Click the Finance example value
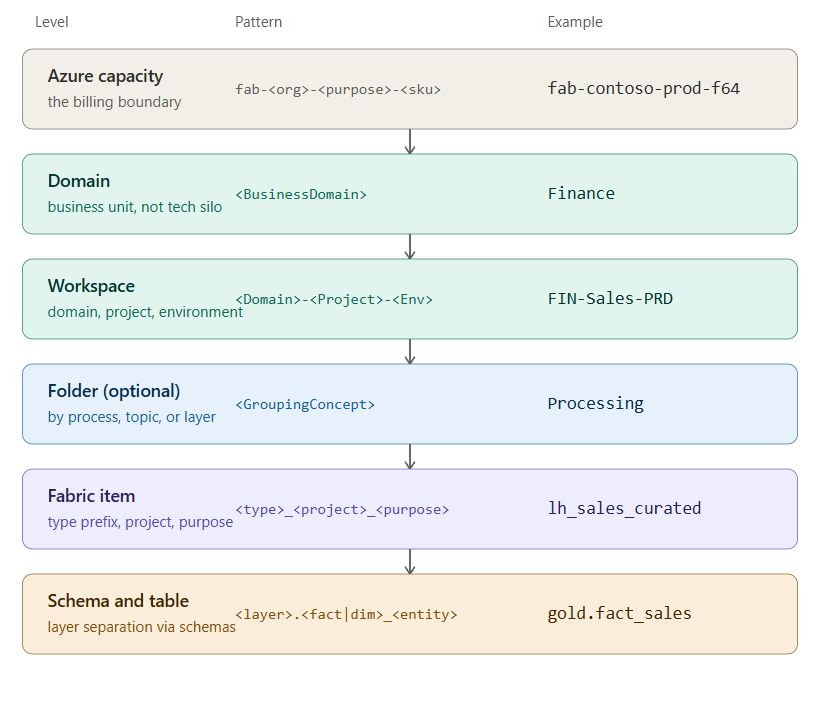The height and width of the screenshot is (706, 825). point(581,193)
